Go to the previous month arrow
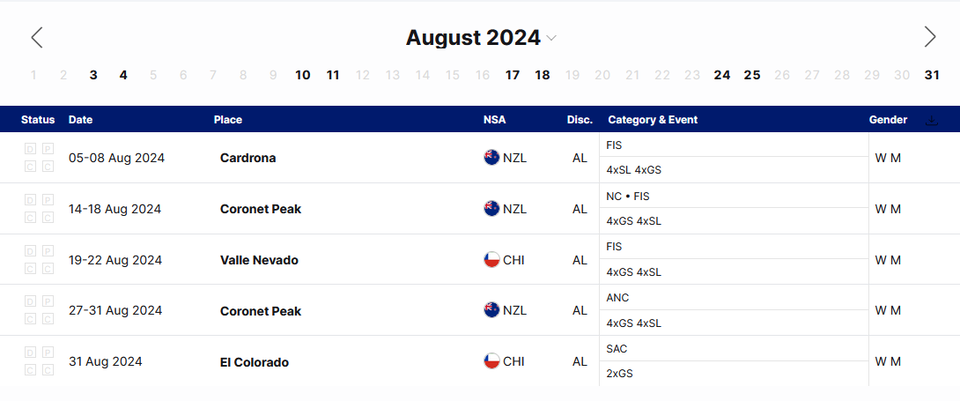Viewport: 960px width, 401px height. (x=37, y=38)
